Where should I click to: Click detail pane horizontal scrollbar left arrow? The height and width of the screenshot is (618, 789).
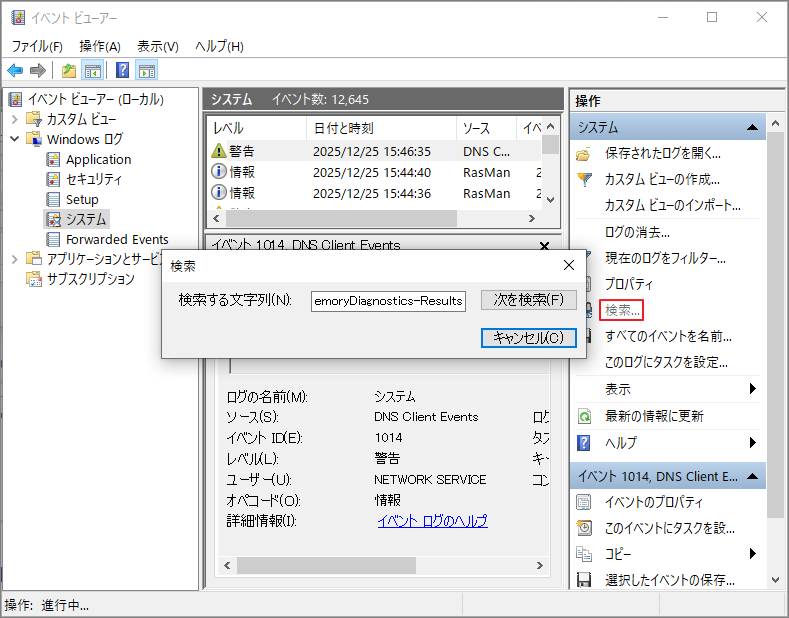tap(227, 566)
